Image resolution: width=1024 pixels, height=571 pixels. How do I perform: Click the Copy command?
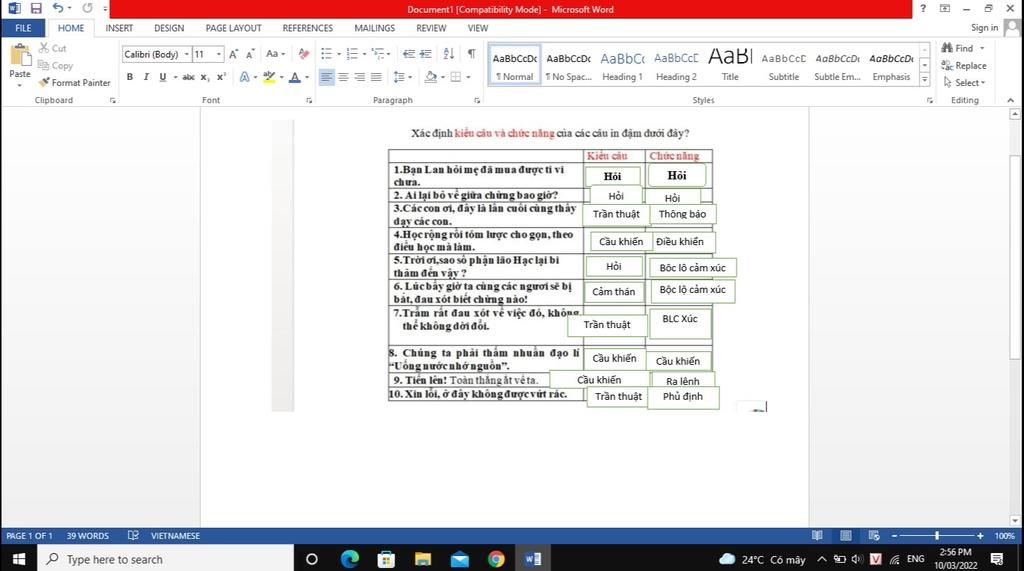point(56,65)
